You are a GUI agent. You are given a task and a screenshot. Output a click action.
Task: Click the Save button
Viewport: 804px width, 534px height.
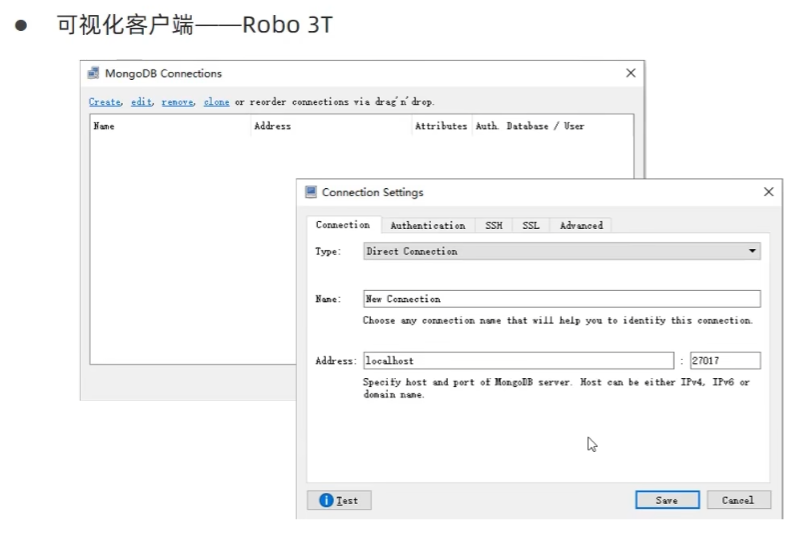(x=667, y=500)
